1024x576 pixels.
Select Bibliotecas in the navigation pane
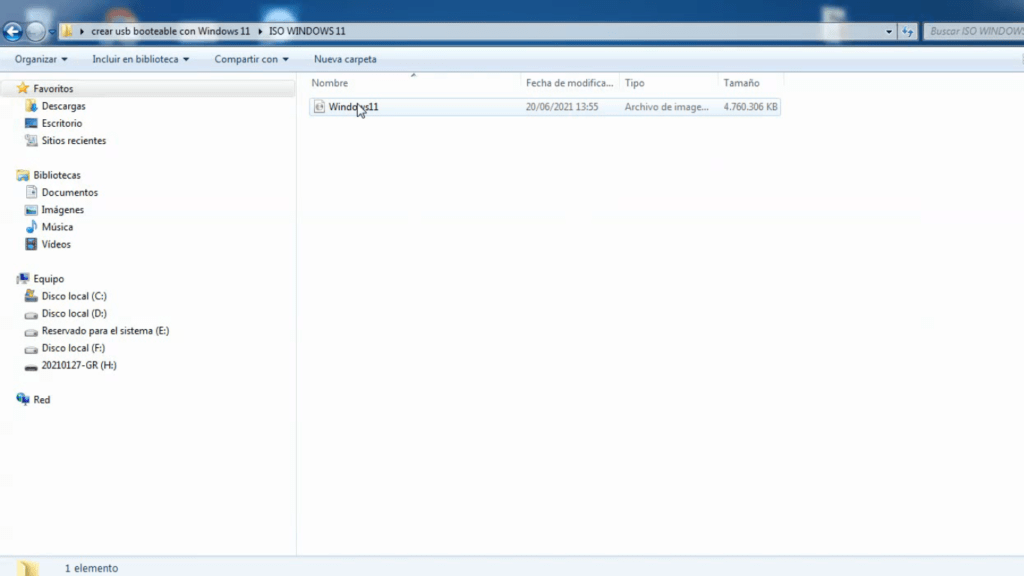[x=57, y=175]
